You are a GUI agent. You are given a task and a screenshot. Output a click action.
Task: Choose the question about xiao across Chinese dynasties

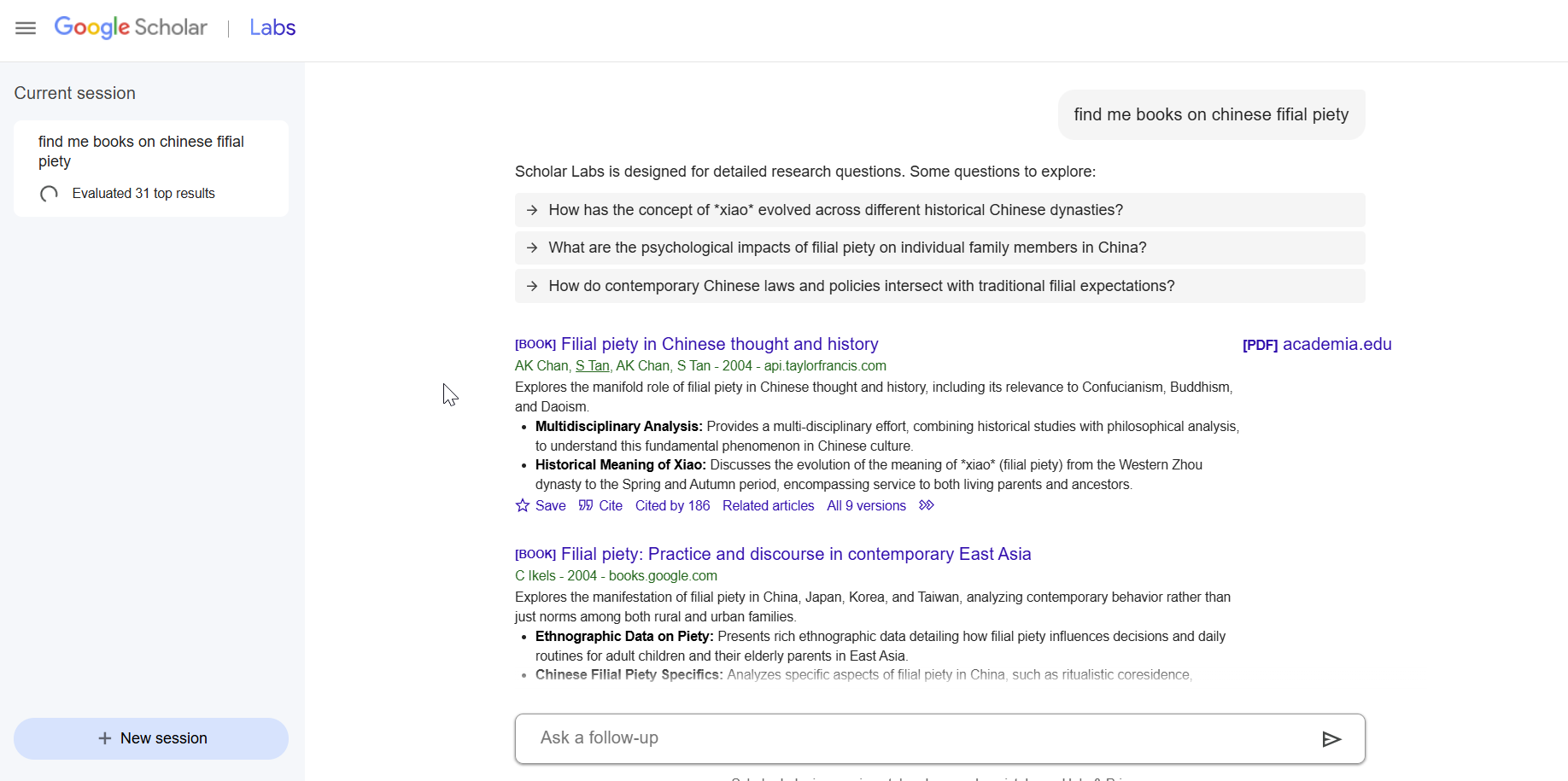pos(939,210)
